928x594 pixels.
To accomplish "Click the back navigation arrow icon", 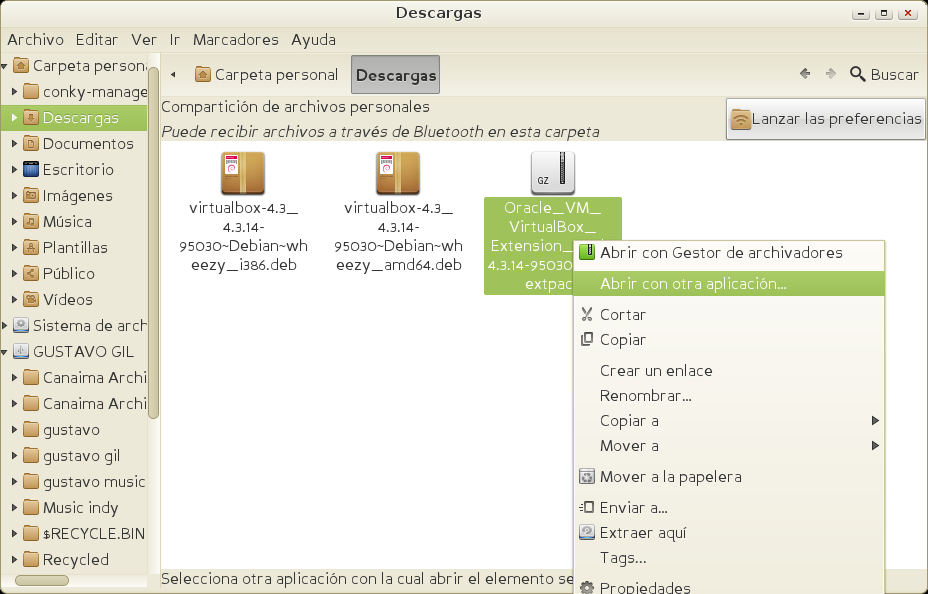I will 804,74.
